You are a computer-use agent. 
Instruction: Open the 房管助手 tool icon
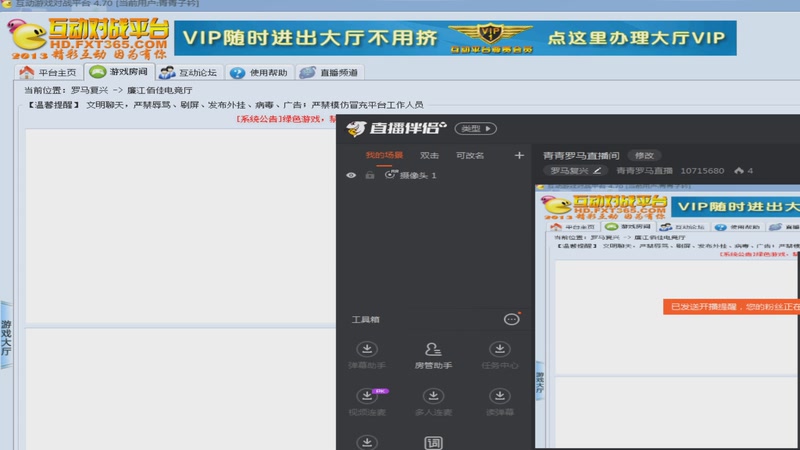click(x=433, y=349)
